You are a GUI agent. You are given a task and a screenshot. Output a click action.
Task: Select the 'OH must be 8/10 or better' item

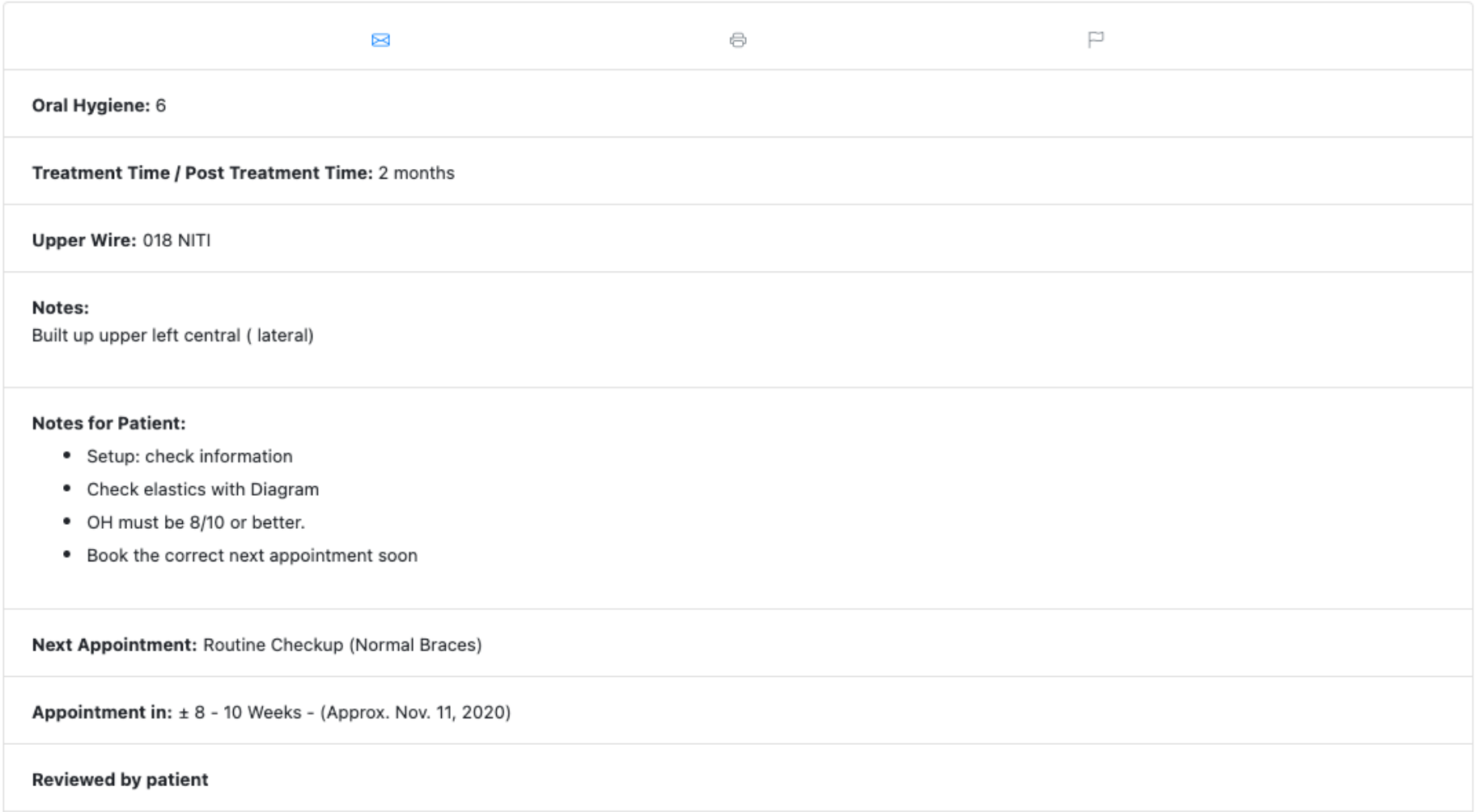coord(195,522)
